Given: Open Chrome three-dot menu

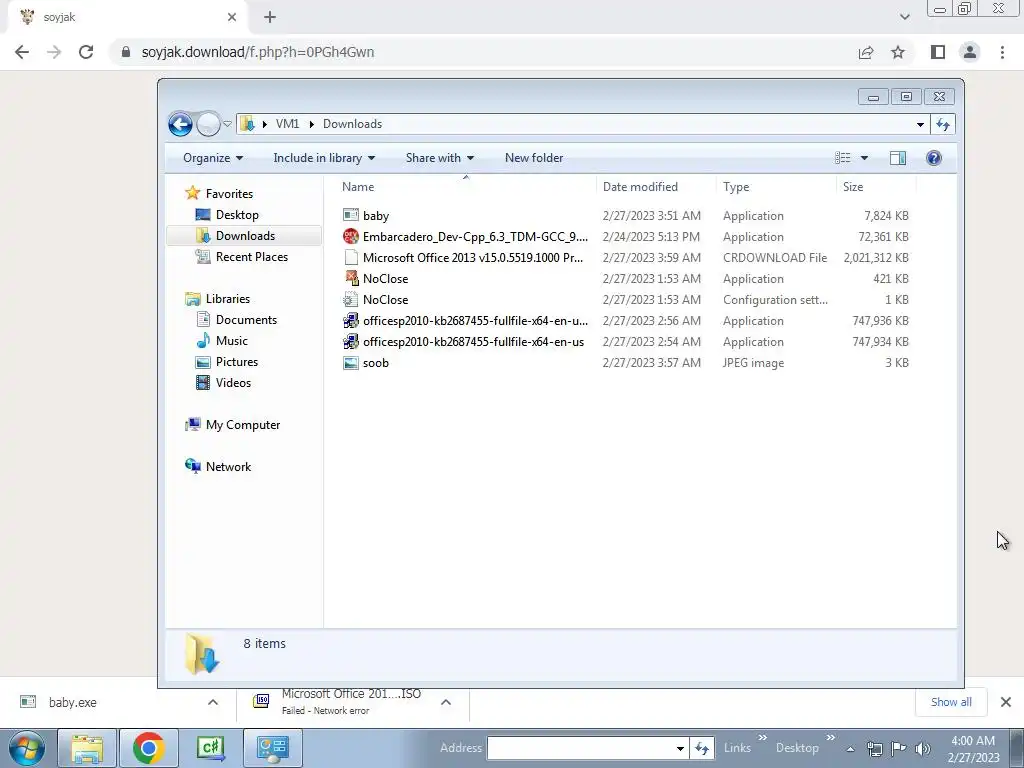Looking at the screenshot, I should (x=1002, y=52).
